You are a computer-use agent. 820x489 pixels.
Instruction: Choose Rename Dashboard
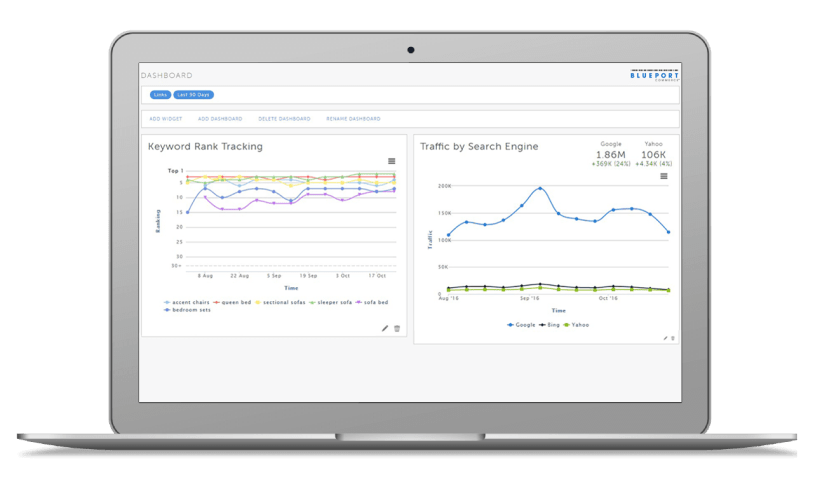[354, 119]
